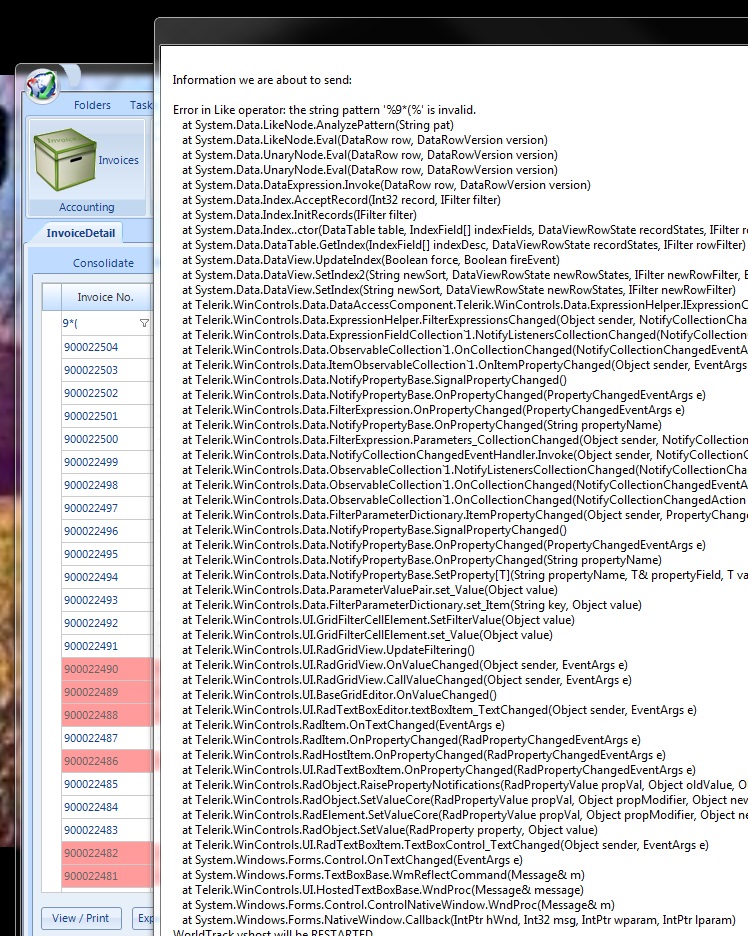Select invoice 900022503
Screen dimensions: 748x936
pos(106,370)
